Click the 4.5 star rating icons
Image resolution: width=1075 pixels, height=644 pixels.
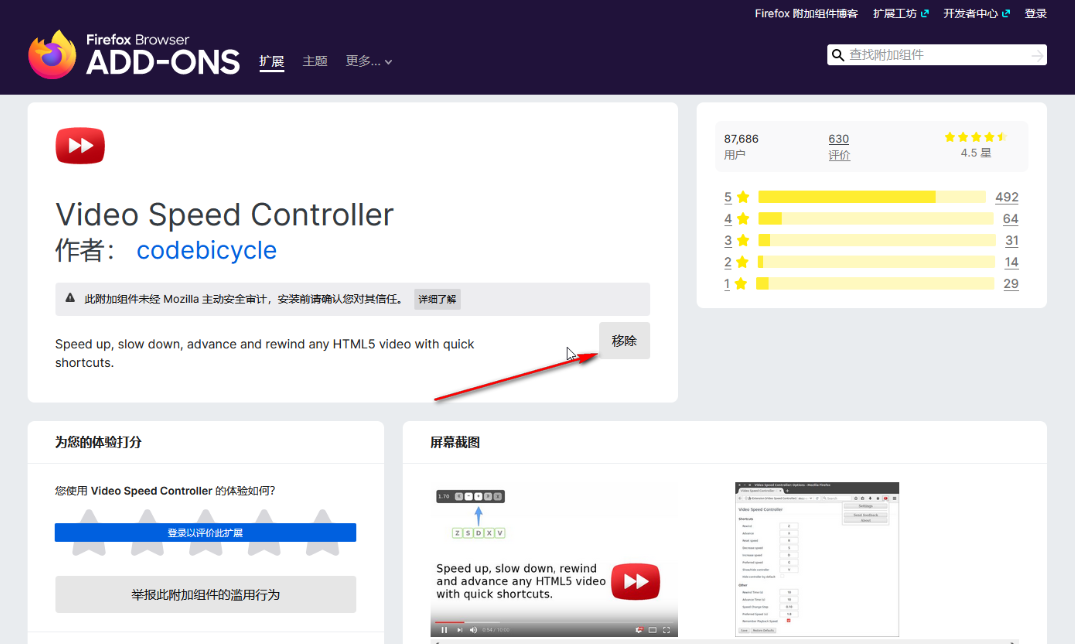(x=976, y=137)
